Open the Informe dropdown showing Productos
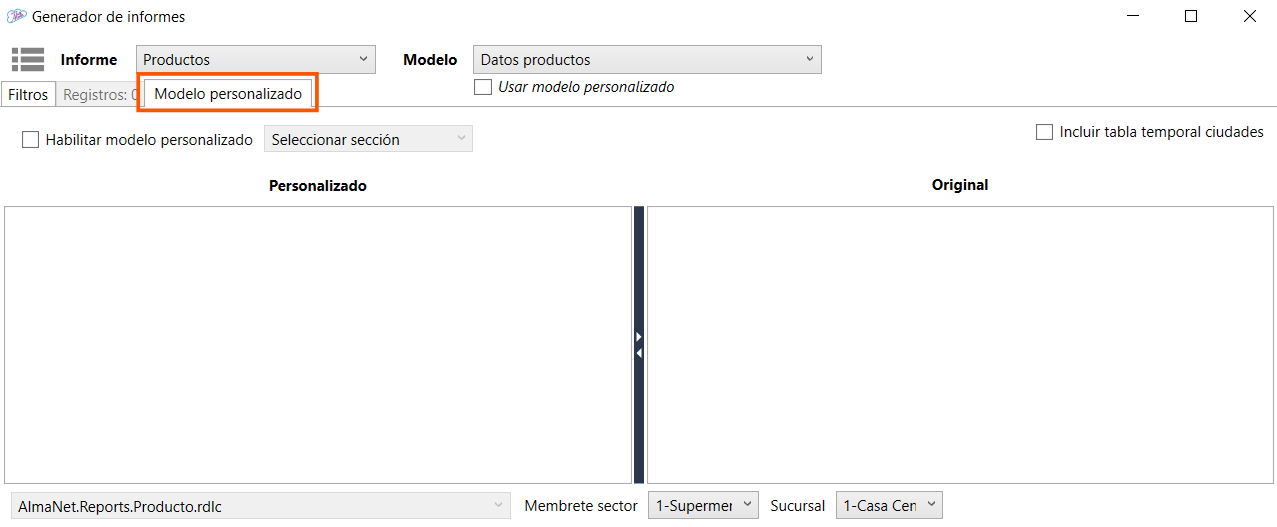This screenshot has width=1277, height=527. coord(255,60)
